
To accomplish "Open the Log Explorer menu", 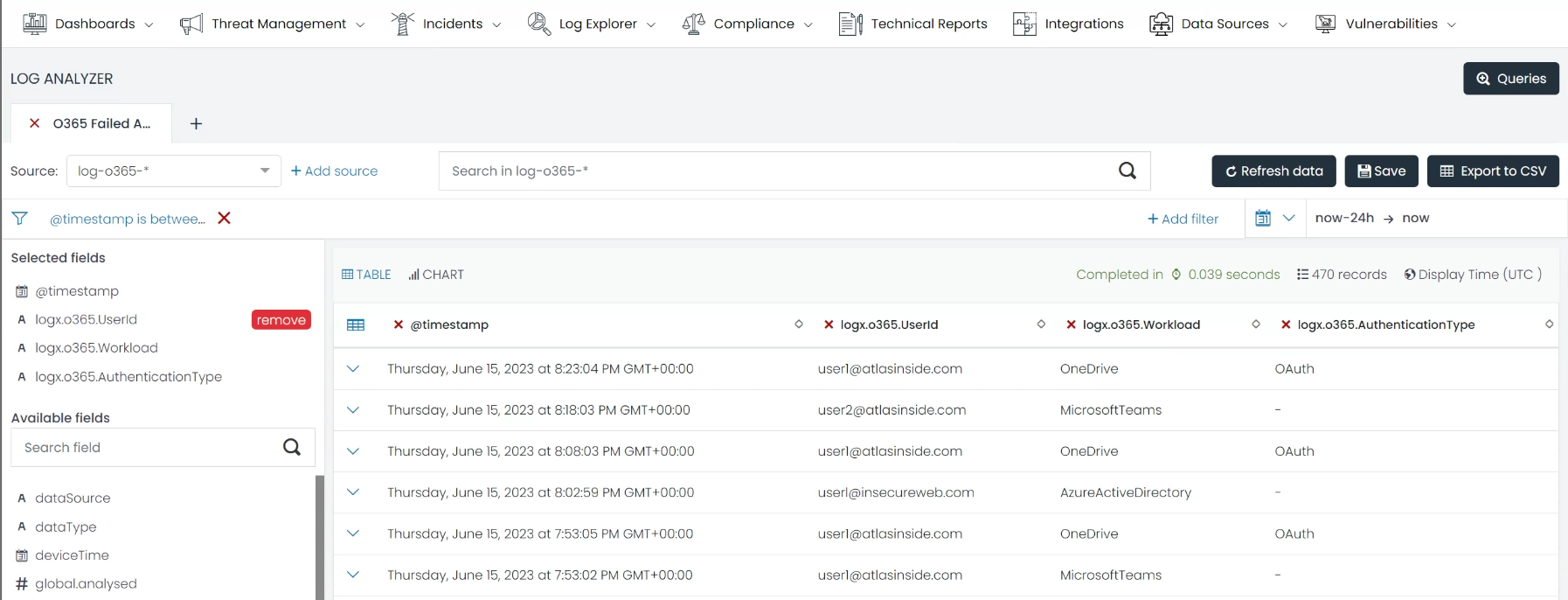I will [592, 24].
